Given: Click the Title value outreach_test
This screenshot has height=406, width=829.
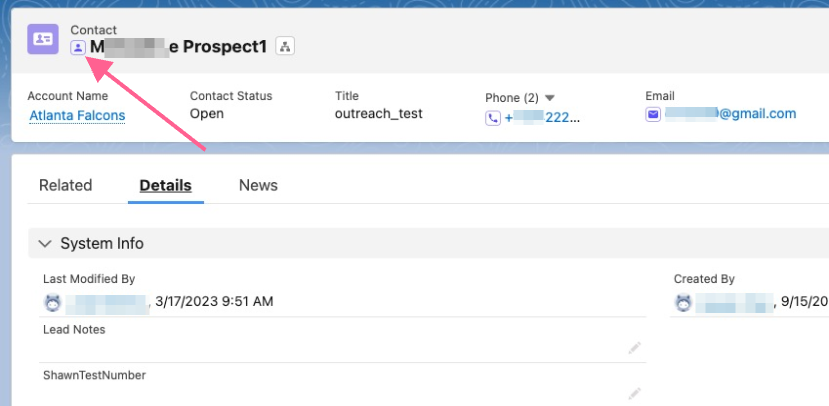Looking at the screenshot, I should click(x=379, y=114).
